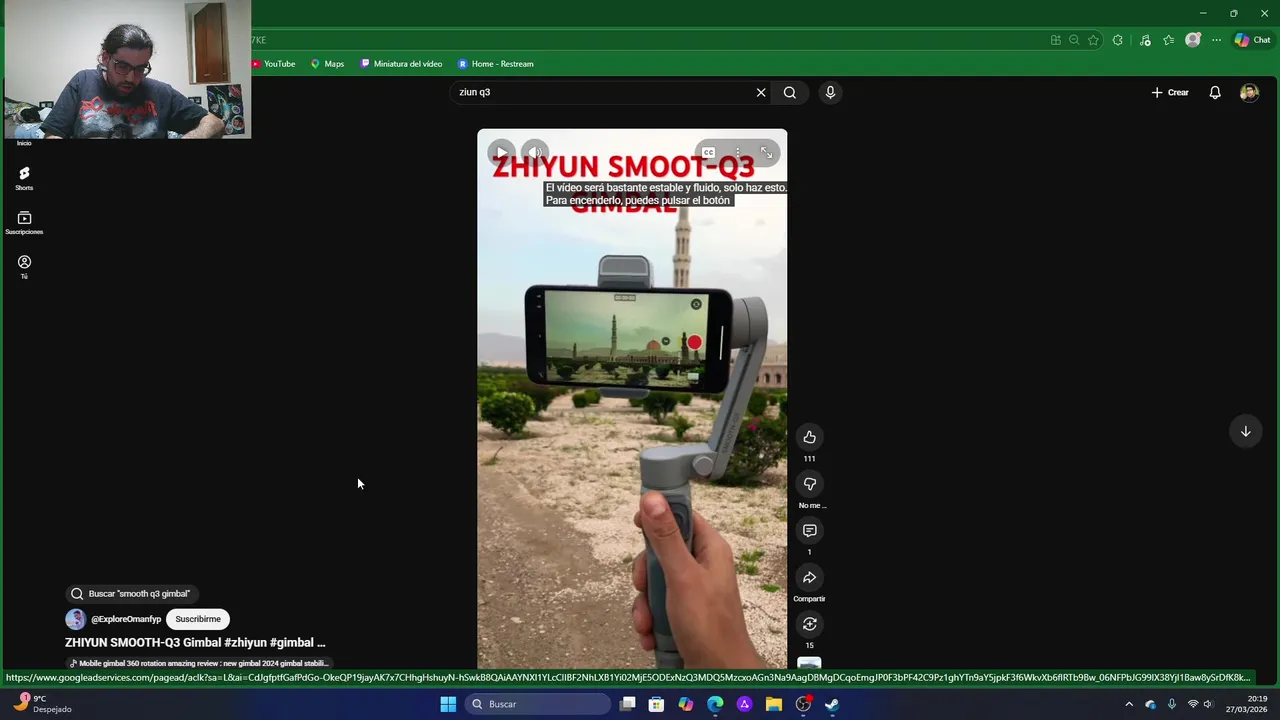Open browser extensions puzzle icon

1118,40
